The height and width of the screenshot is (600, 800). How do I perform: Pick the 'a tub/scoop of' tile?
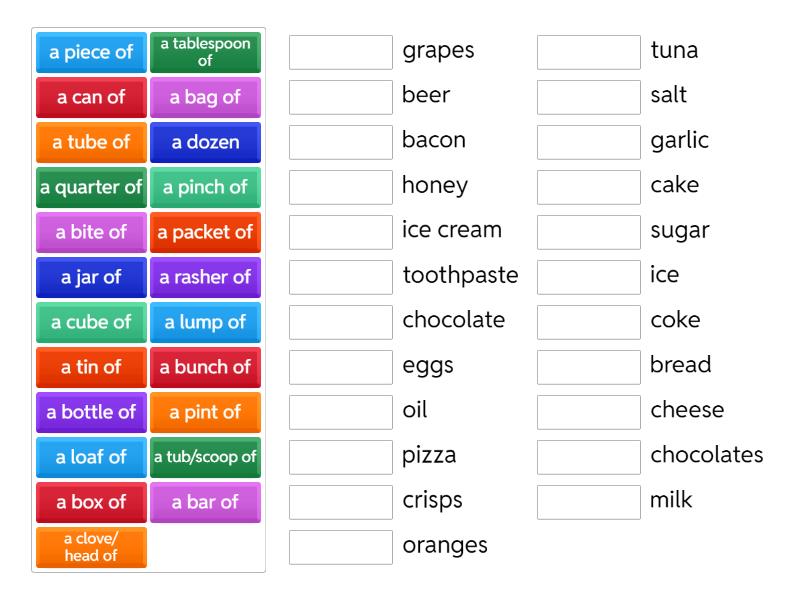(205, 458)
